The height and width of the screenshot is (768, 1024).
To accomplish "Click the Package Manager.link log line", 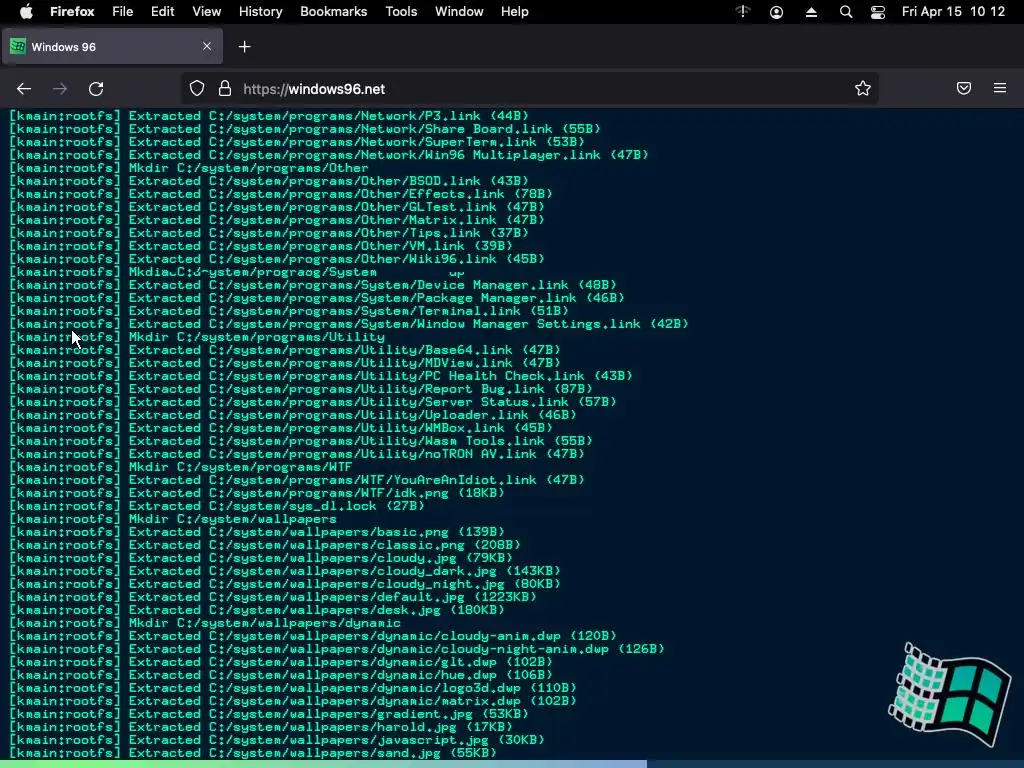I will coord(317,298).
